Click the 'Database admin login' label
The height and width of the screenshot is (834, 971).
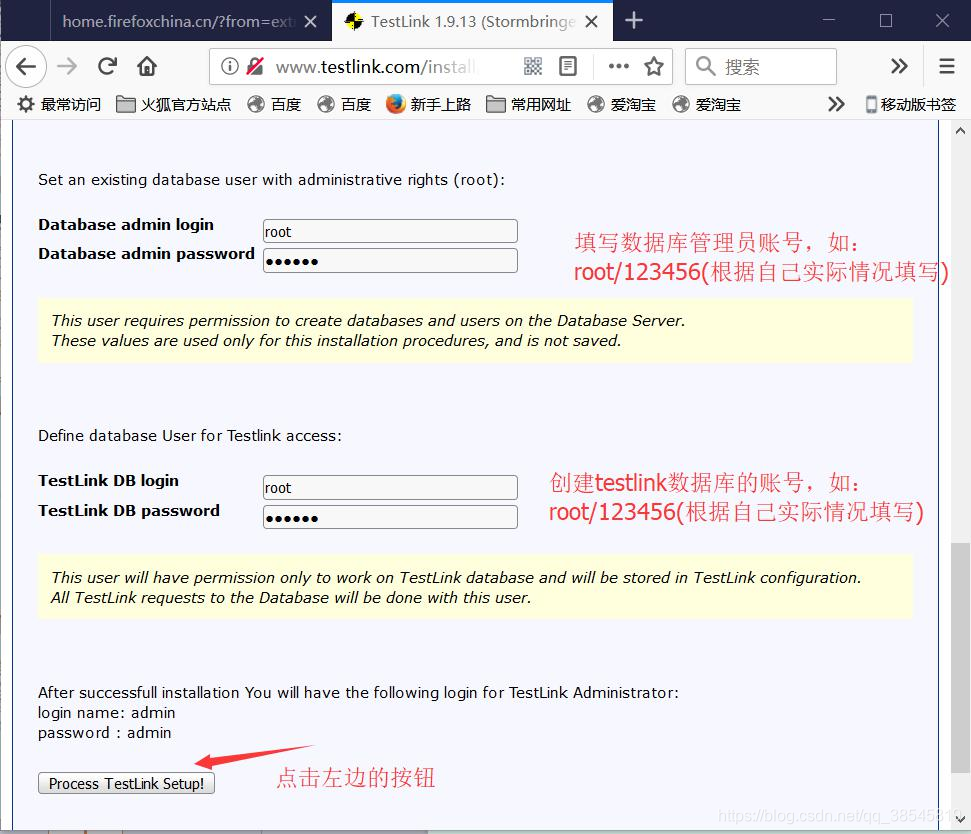(126, 225)
